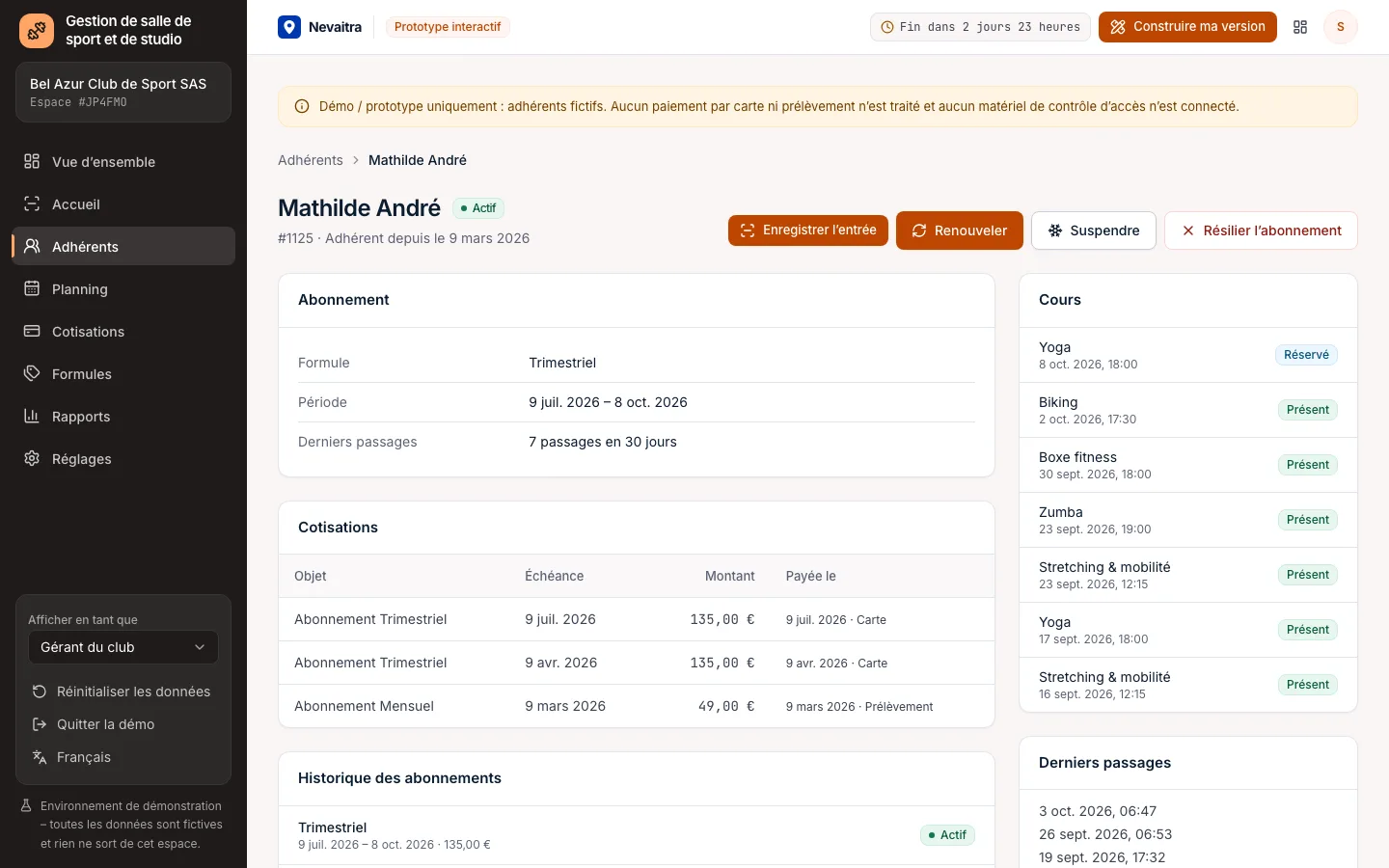Click the Abonnement Mensuel cotisation row

[637, 706]
